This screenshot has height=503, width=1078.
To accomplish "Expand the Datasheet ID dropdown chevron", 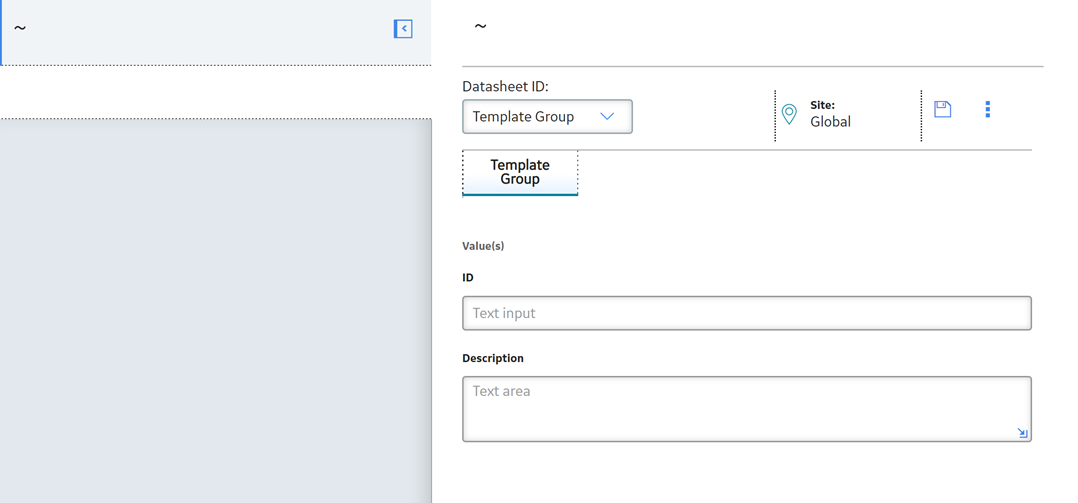I will [606, 116].
